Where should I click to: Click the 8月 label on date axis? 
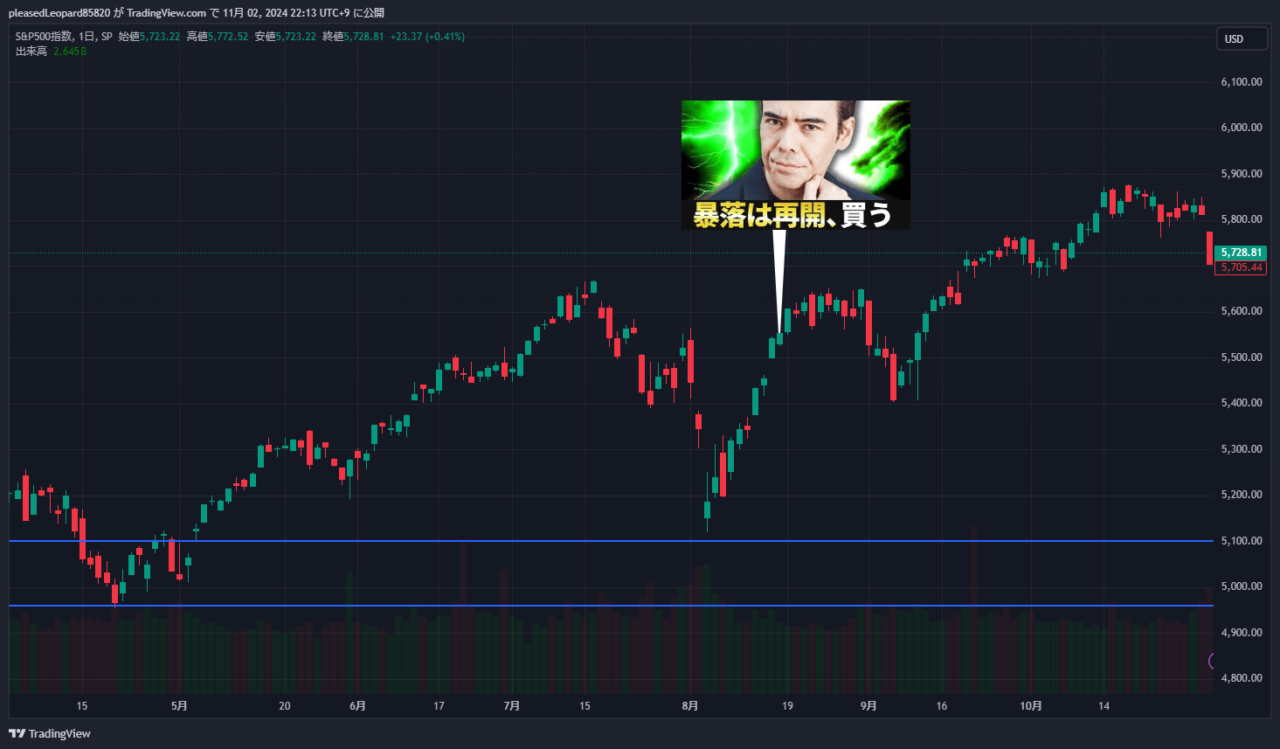point(690,705)
